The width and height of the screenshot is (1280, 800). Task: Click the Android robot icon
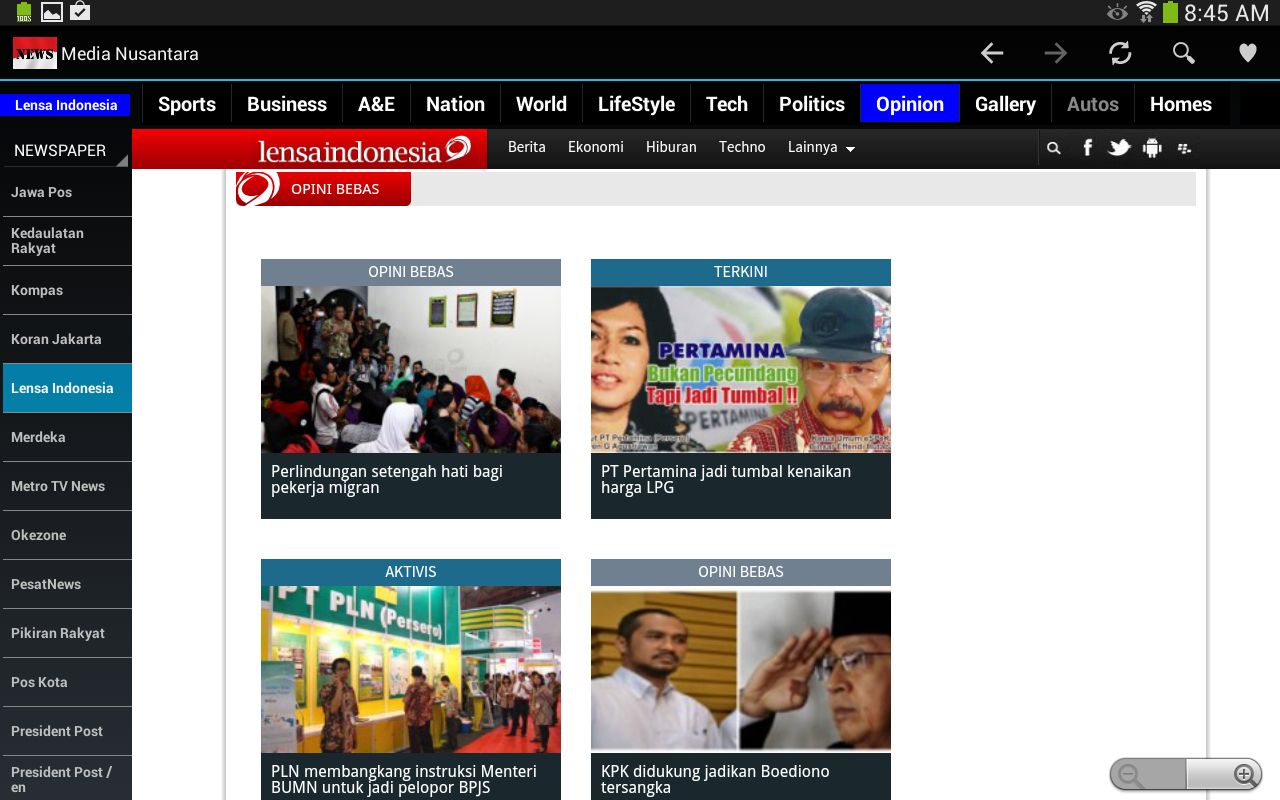pyautogui.click(x=1152, y=148)
